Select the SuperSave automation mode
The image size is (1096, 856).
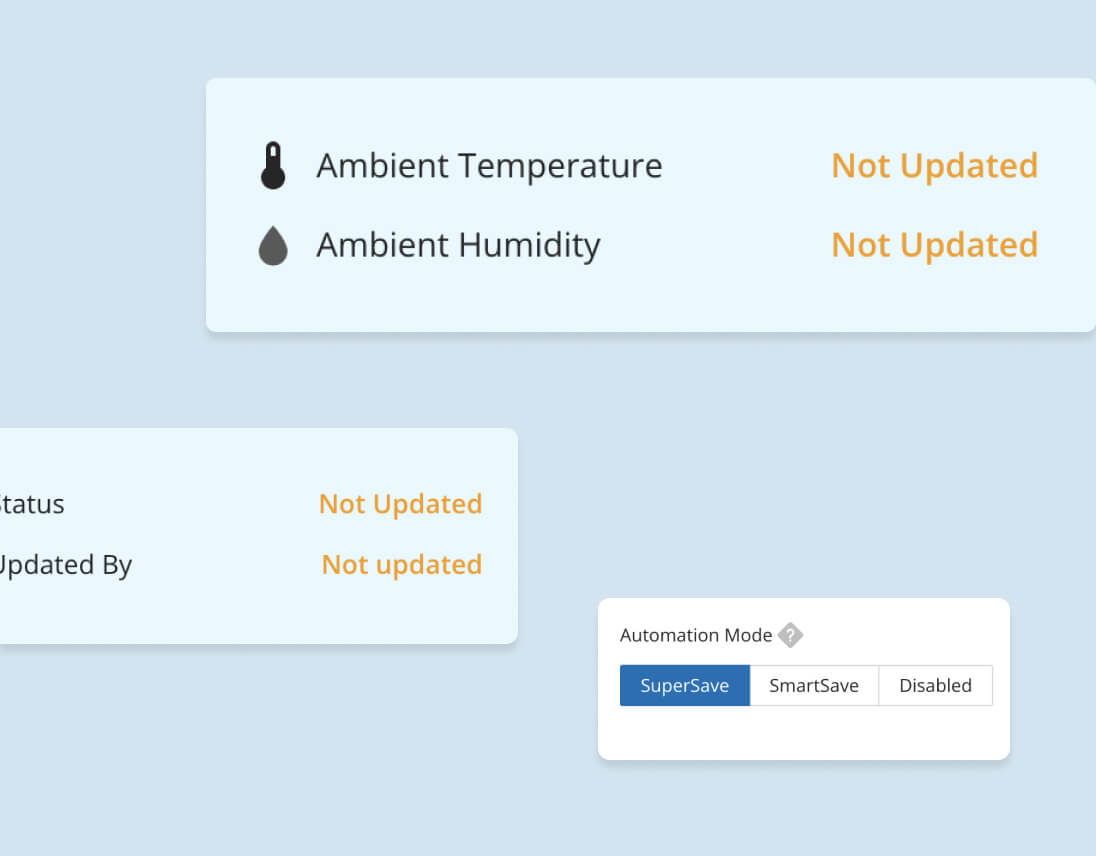[684, 685]
